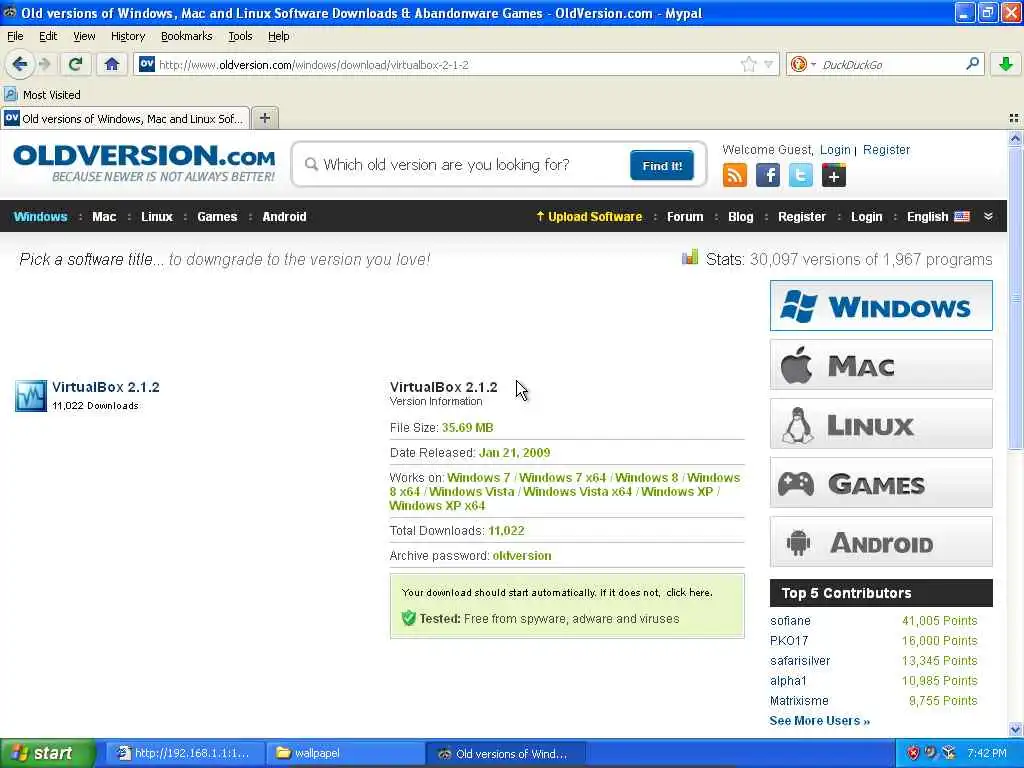Screen dimensions: 1024x768
Task: Open the Edit menu
Action: (48, 36)
